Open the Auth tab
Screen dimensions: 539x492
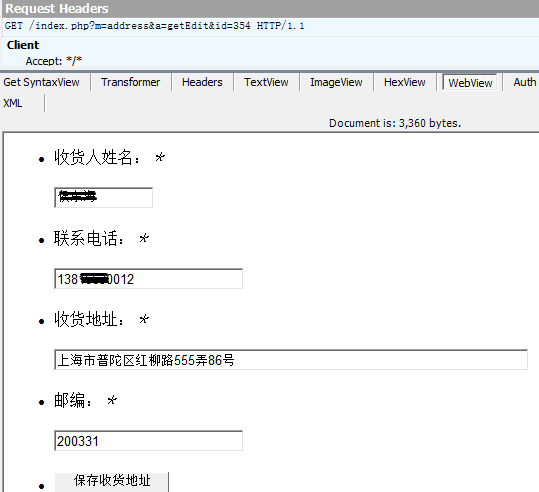point(524,83)
